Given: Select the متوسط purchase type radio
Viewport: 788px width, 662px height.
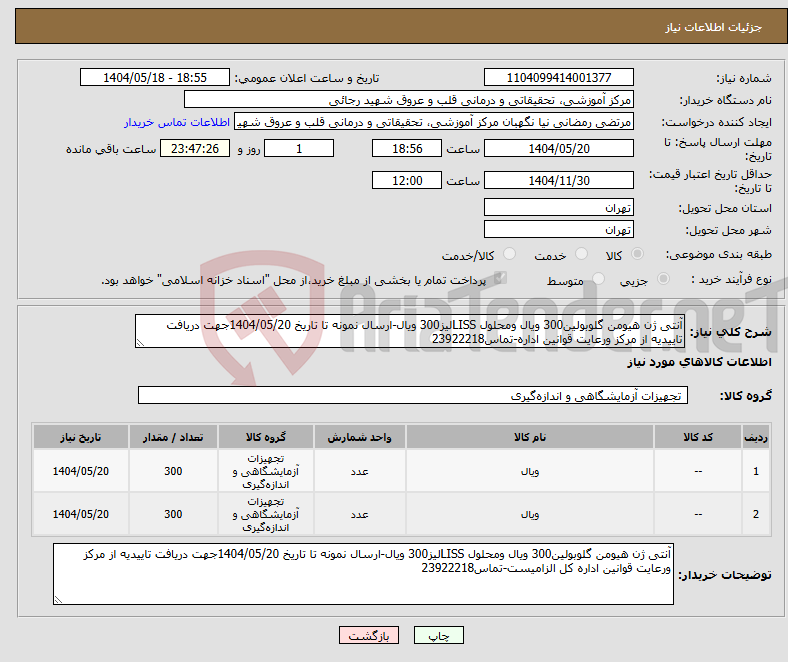Looking at the screenshot, I should point(598,278).
